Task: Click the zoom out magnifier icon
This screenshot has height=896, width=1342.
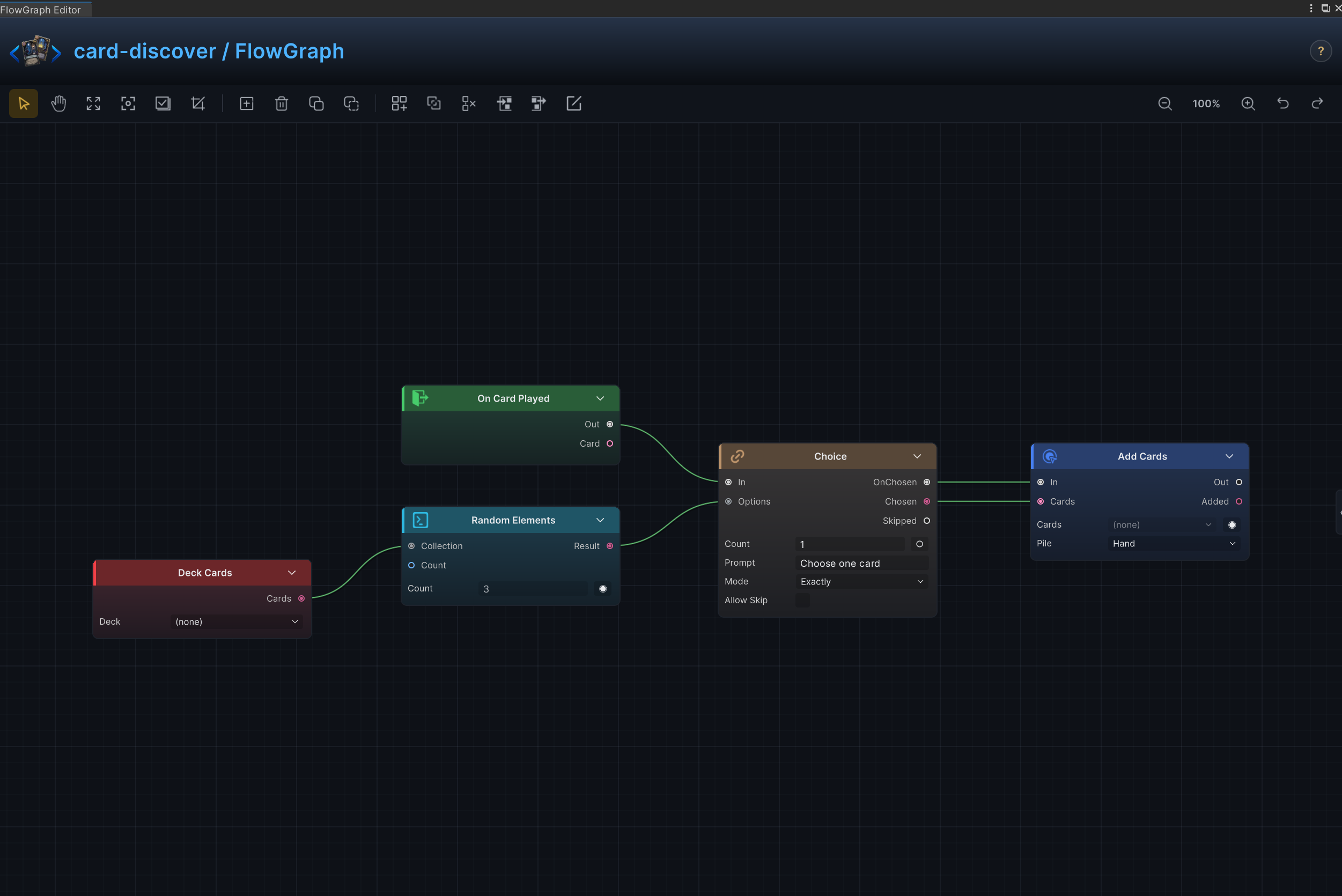Action: (1165, 103)
